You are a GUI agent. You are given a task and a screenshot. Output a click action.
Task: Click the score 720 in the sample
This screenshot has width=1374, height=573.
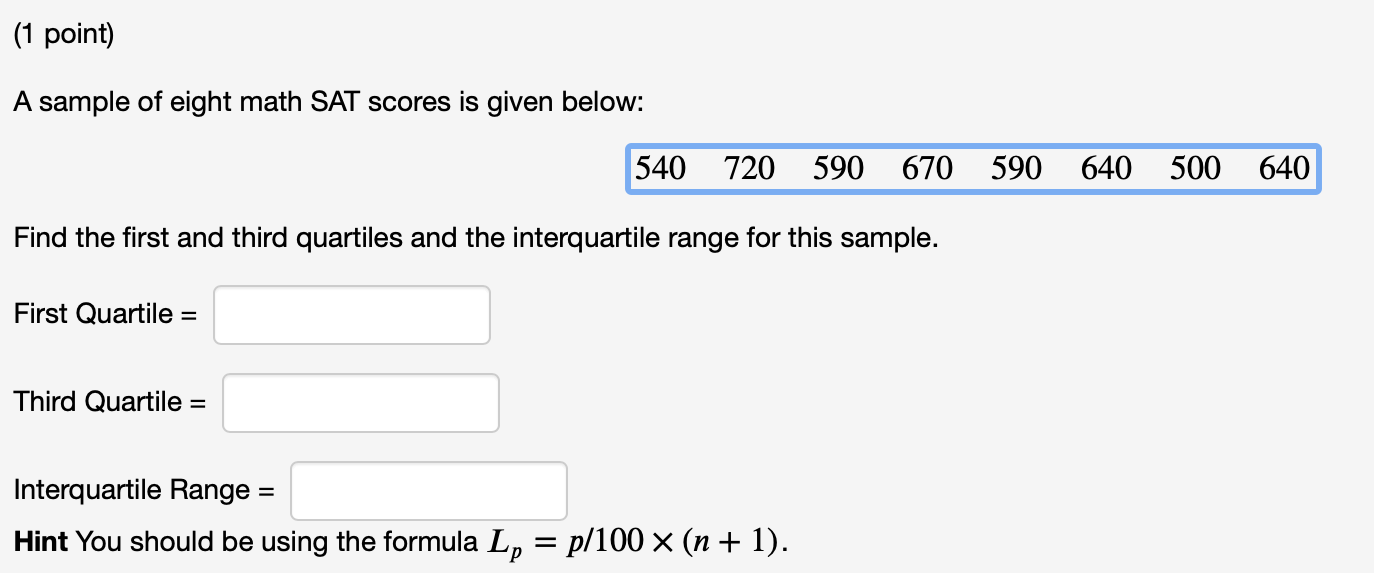[749, 168]
